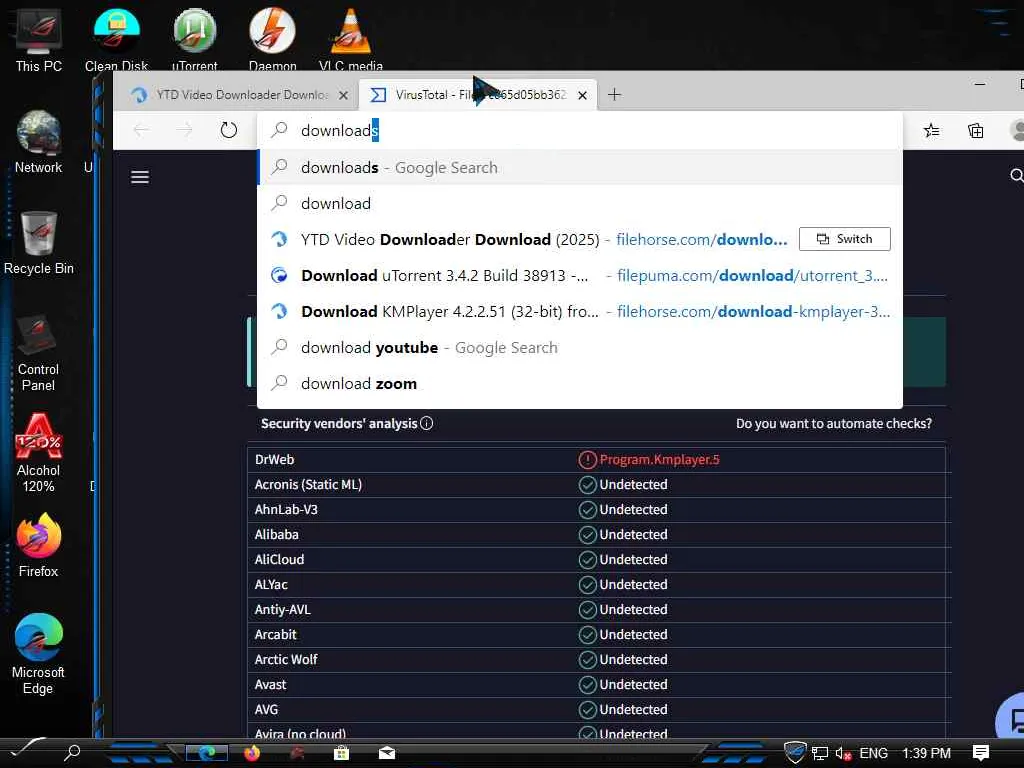
Task: Click address bar containing 'downloads'
Action: pyautogui.click(x=580, y=131)
